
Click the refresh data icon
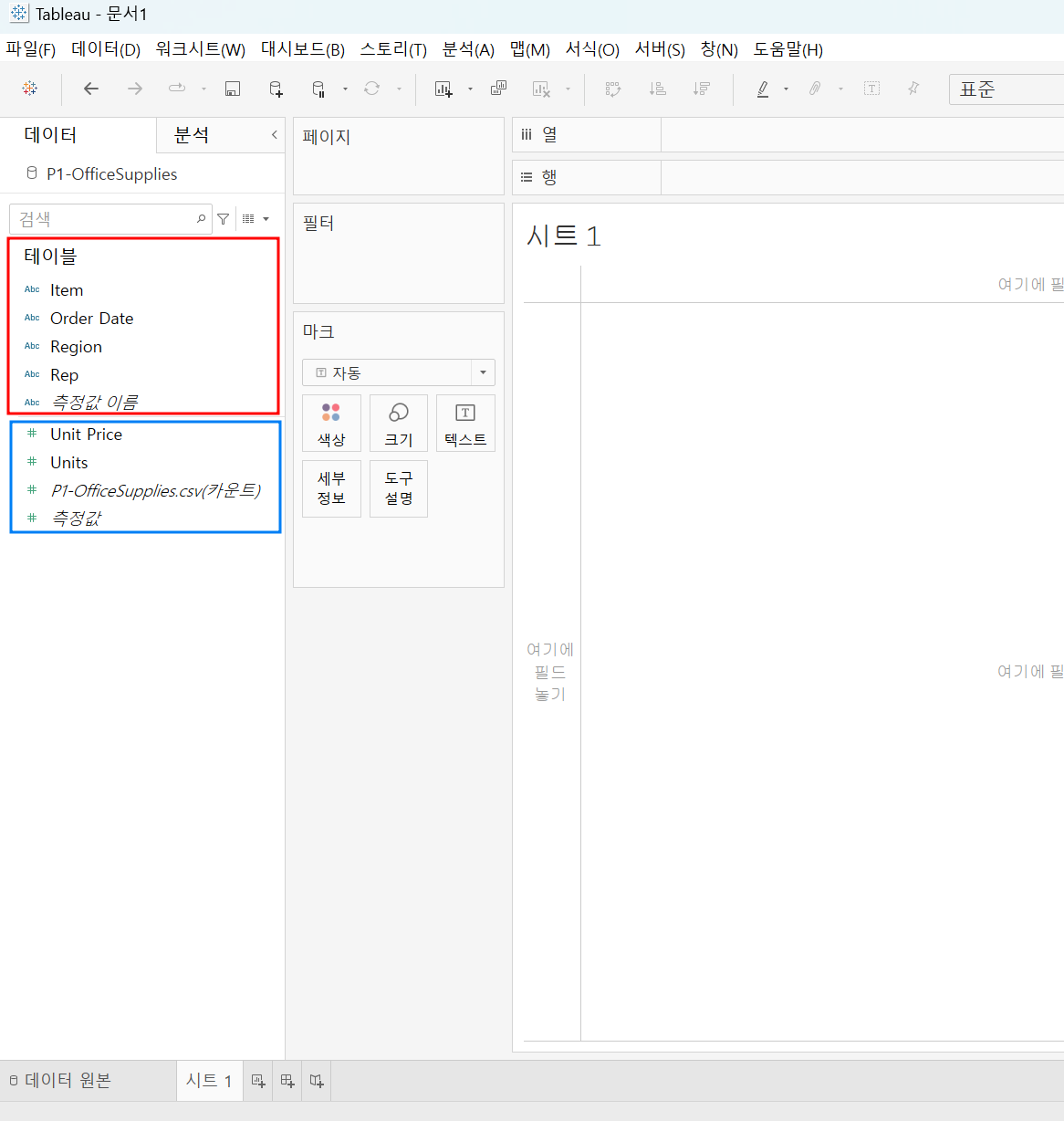click(371, 89)
